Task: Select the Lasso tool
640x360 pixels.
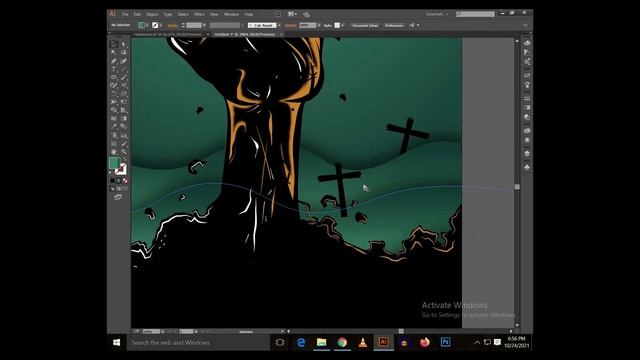Action: pyautogui.click(x=124, y=52)
